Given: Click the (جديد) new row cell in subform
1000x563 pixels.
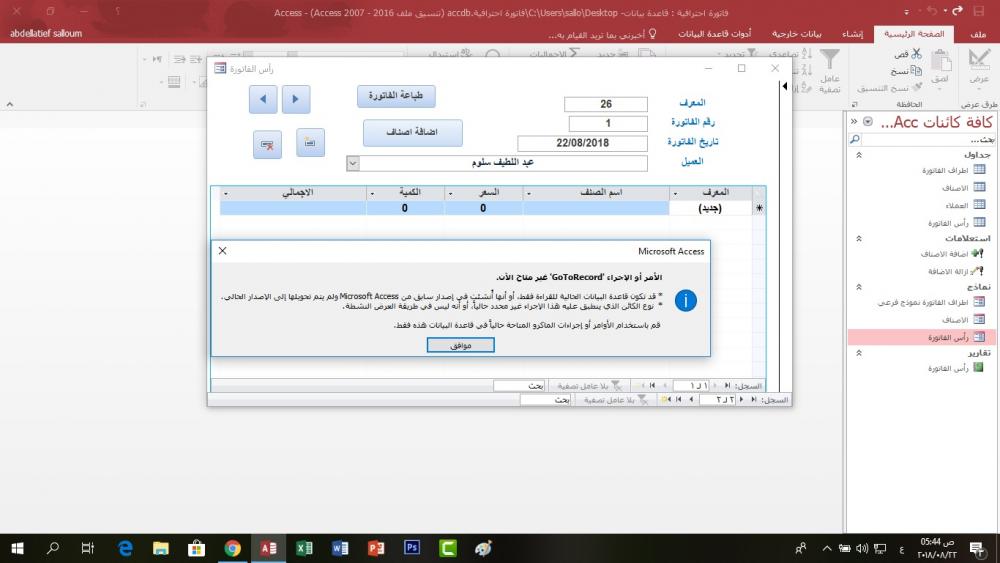Looking at the screenshot, I should 710,208.
